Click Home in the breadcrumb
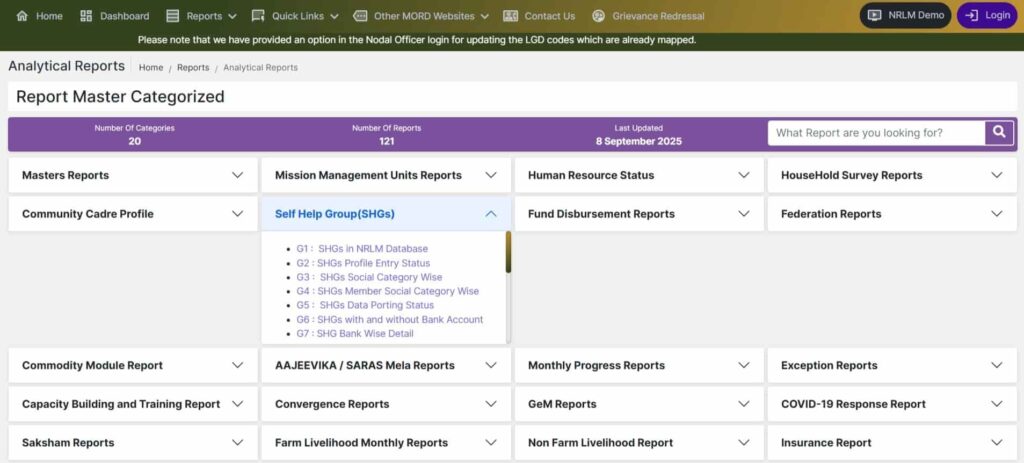 pyautogui.click(x=151, y=67)
